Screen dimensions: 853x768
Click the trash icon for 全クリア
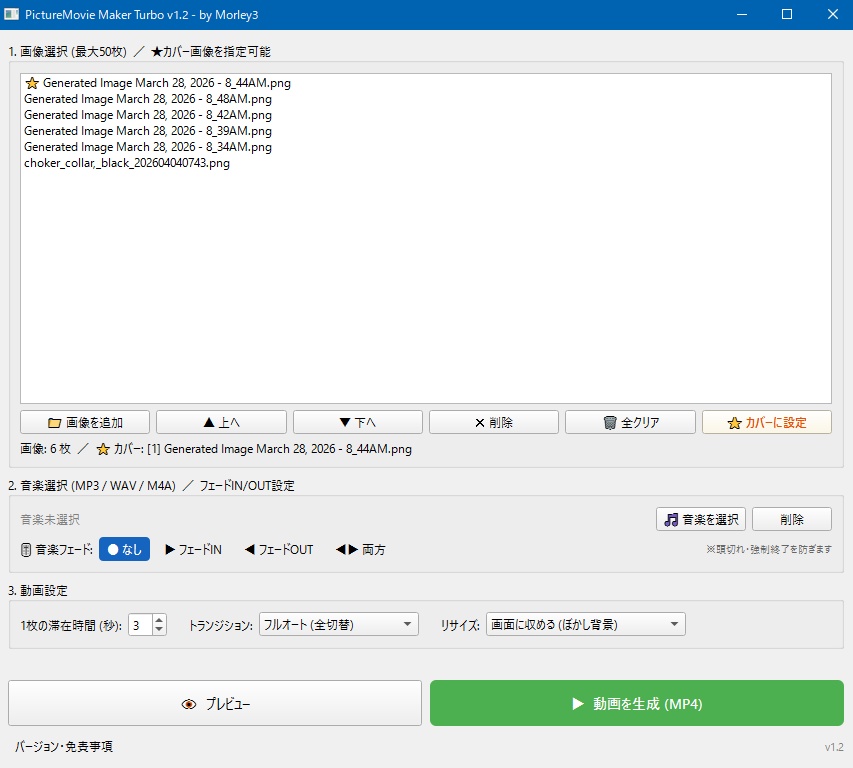(x=610, y=421)
